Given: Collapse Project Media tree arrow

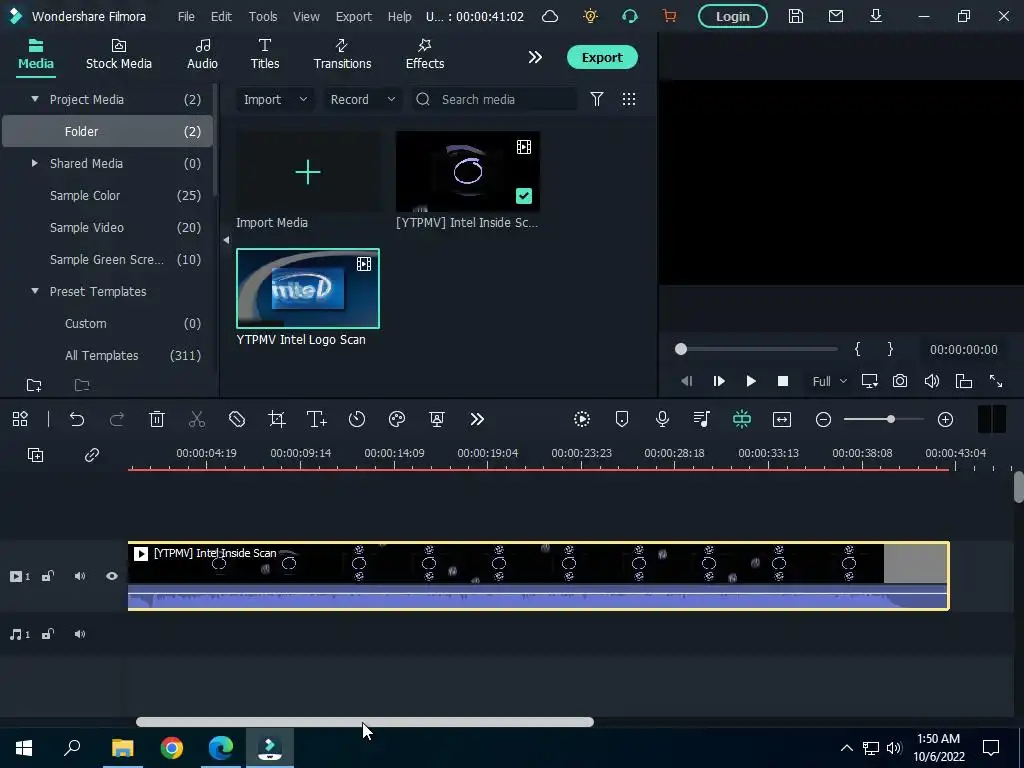Looking at the screenshot, I should (35, 99).
